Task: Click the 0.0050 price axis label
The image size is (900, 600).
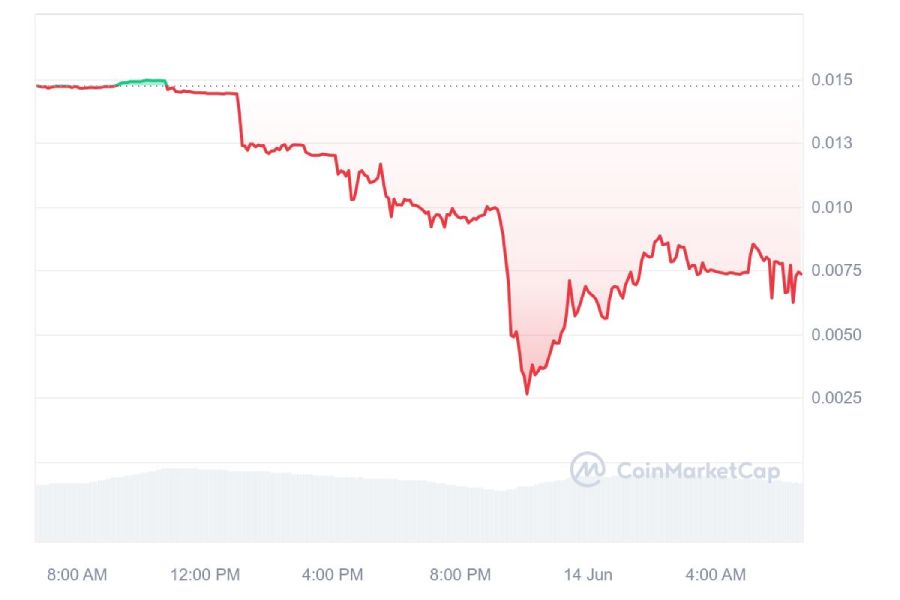Action: tap(836, 335)
